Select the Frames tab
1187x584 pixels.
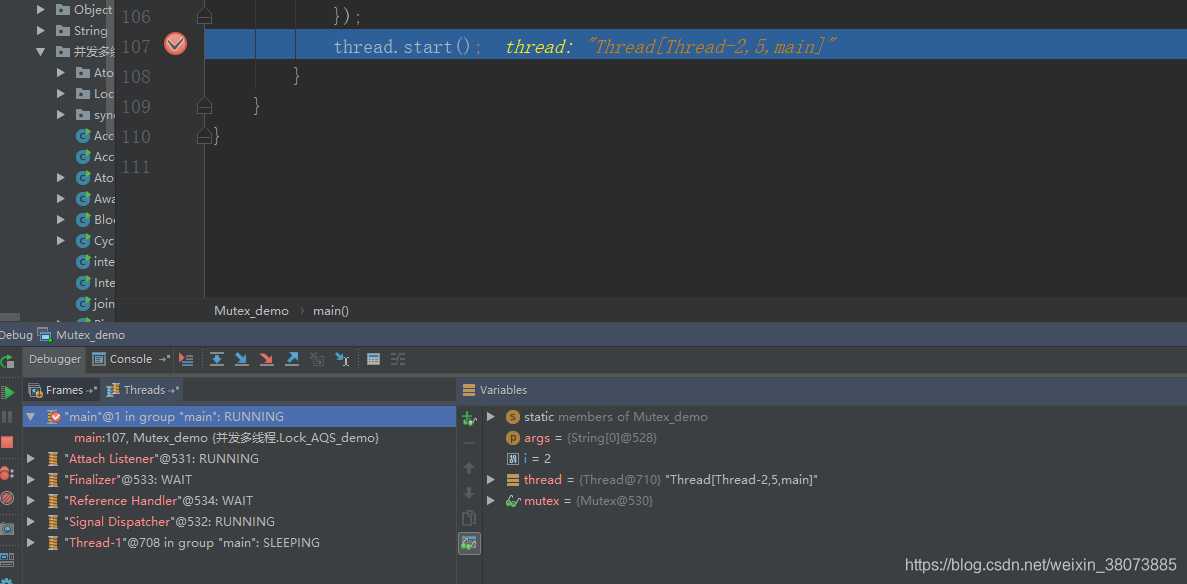tap(64, 390)
